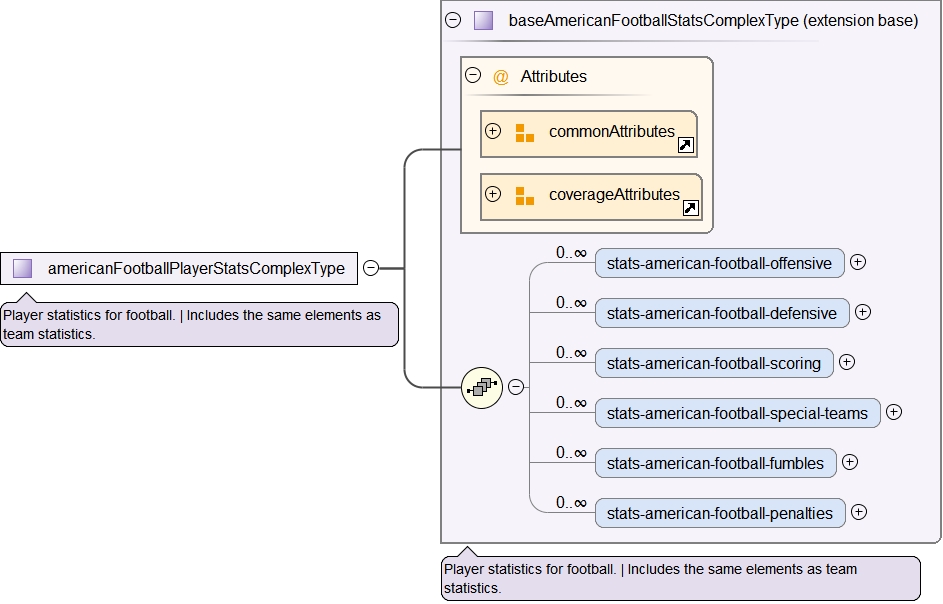Click the baseAmericanFootballStatsComplexType purple type icon
The height and width of the screenshot is (604, 943).
pos(484,20)
